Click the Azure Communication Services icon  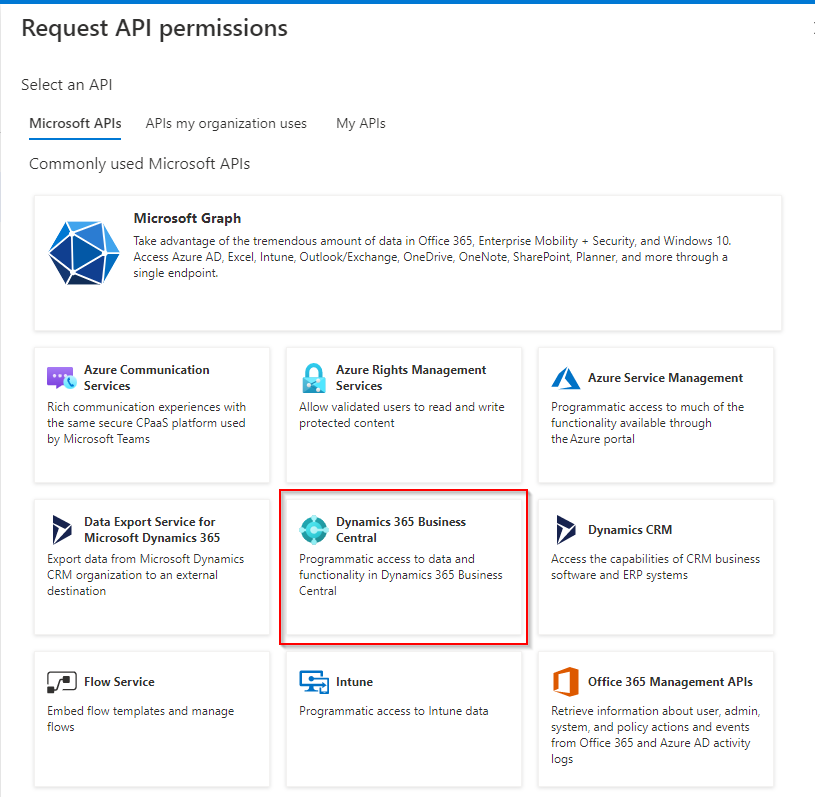pos(61,377)
